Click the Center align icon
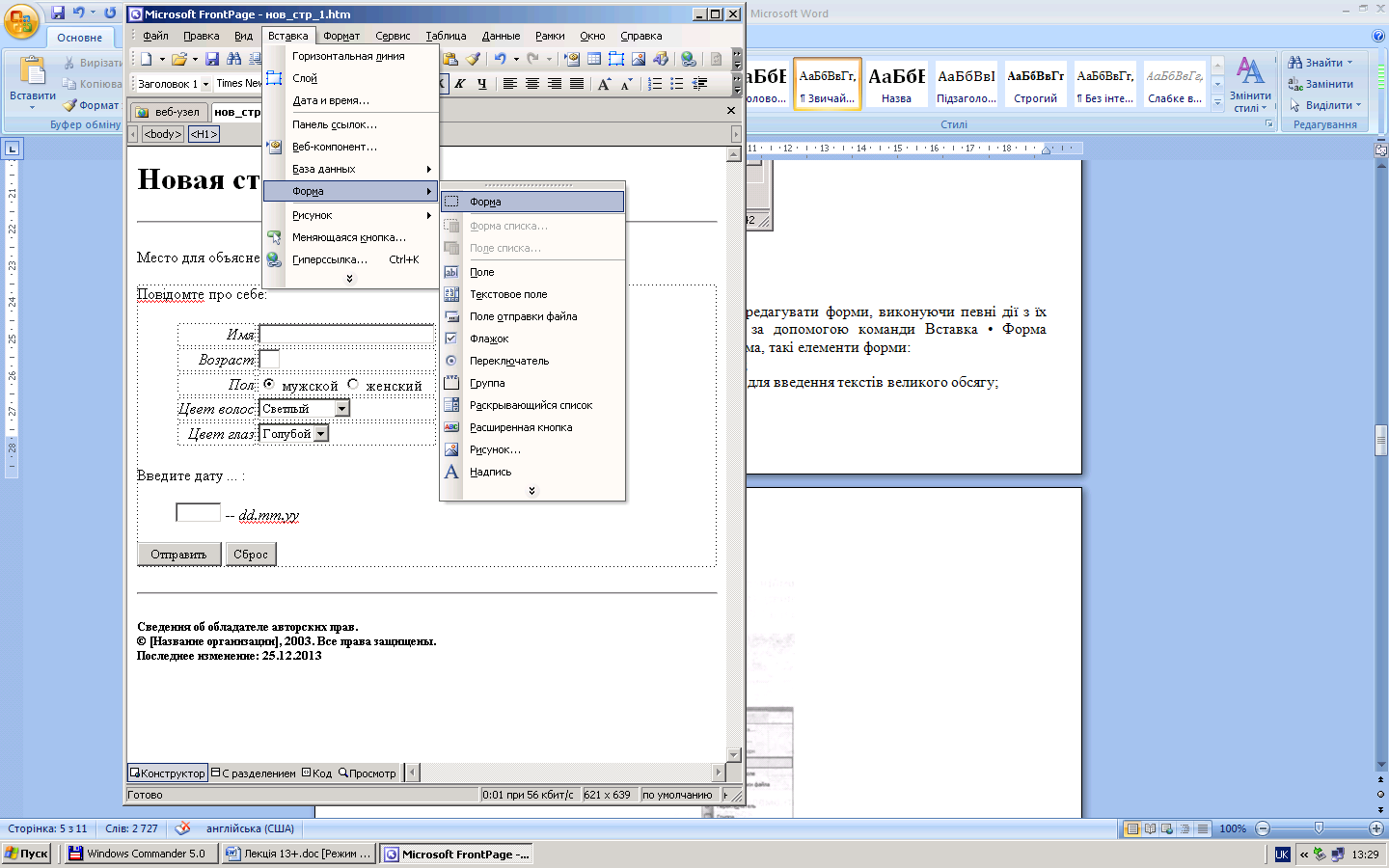Image resolution: width=1389 pixels, height=868 pixels. click(x=532, y=84)
